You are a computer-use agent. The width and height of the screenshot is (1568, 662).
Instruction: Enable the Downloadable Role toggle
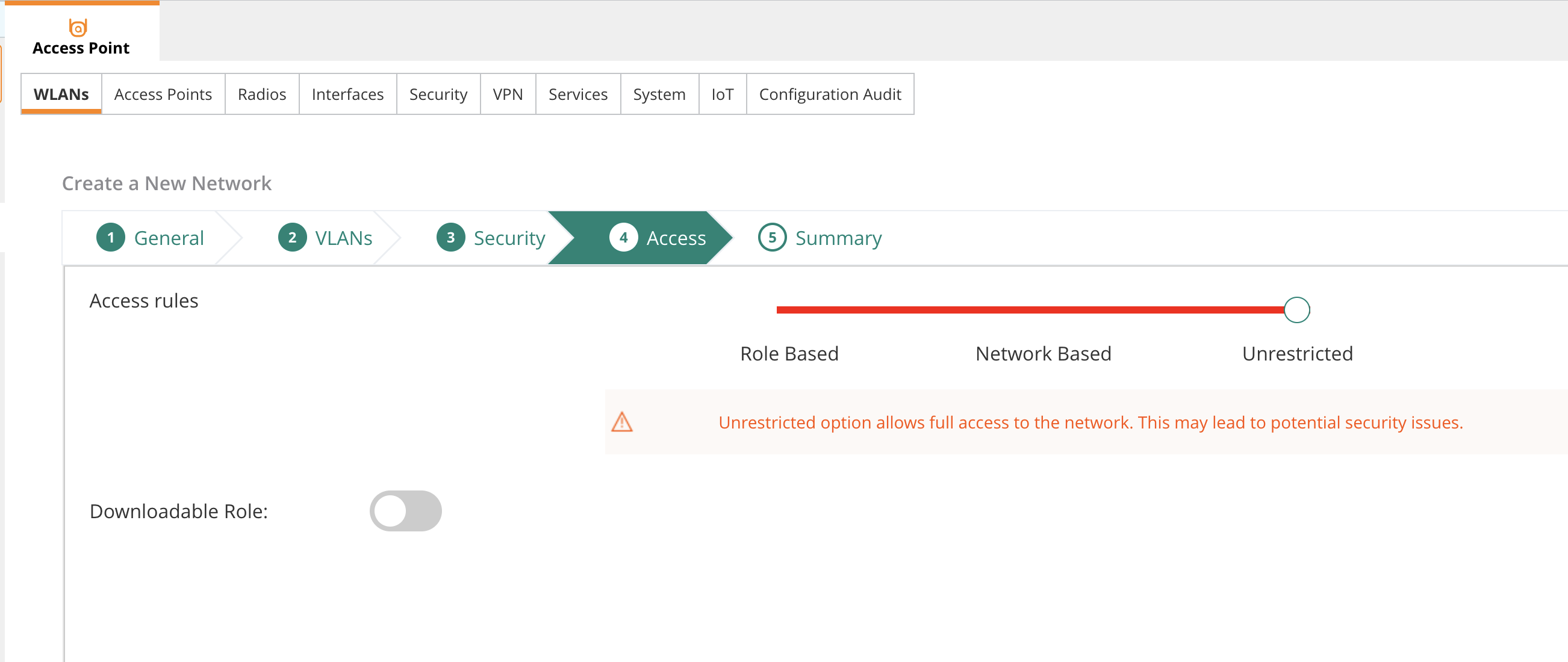[405, 511]
